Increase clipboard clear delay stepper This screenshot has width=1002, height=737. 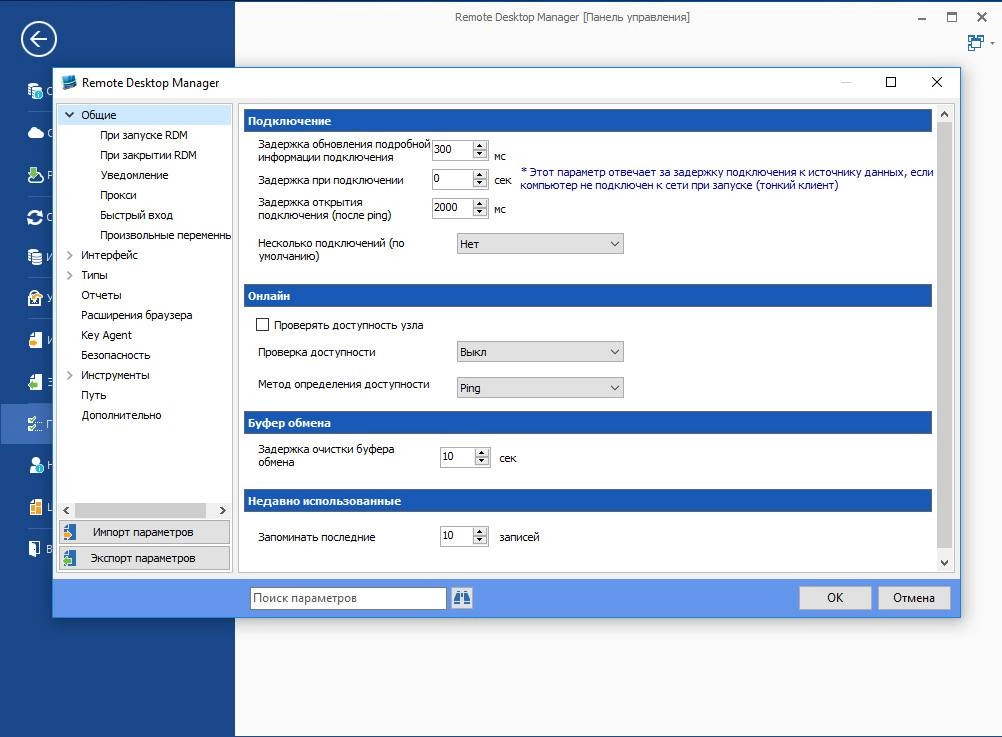click(x=481, y=453)
